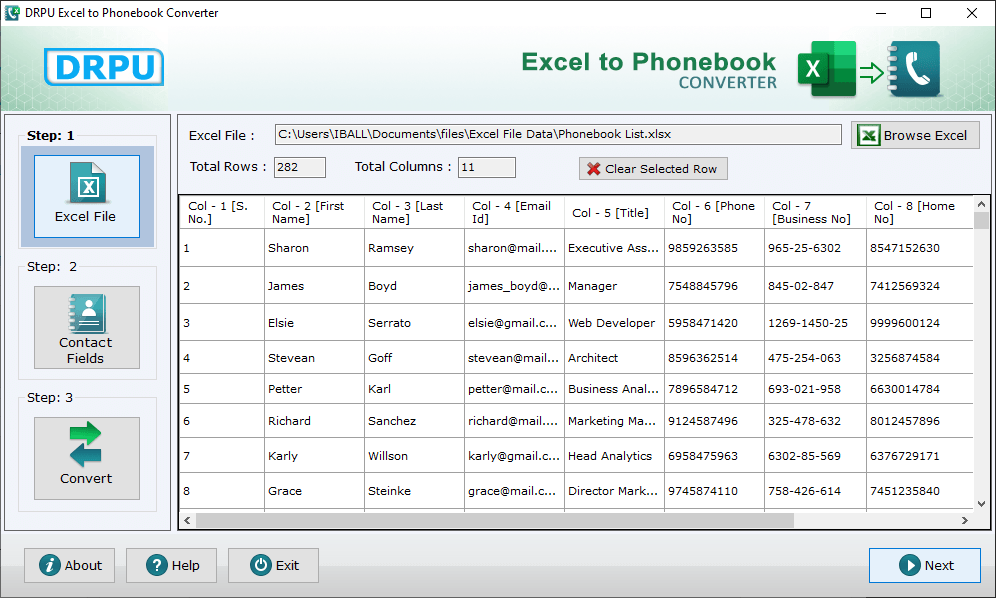Click the cell 'Karl'
The height and width of the screenshot is (598, 996).
[414, 389]
